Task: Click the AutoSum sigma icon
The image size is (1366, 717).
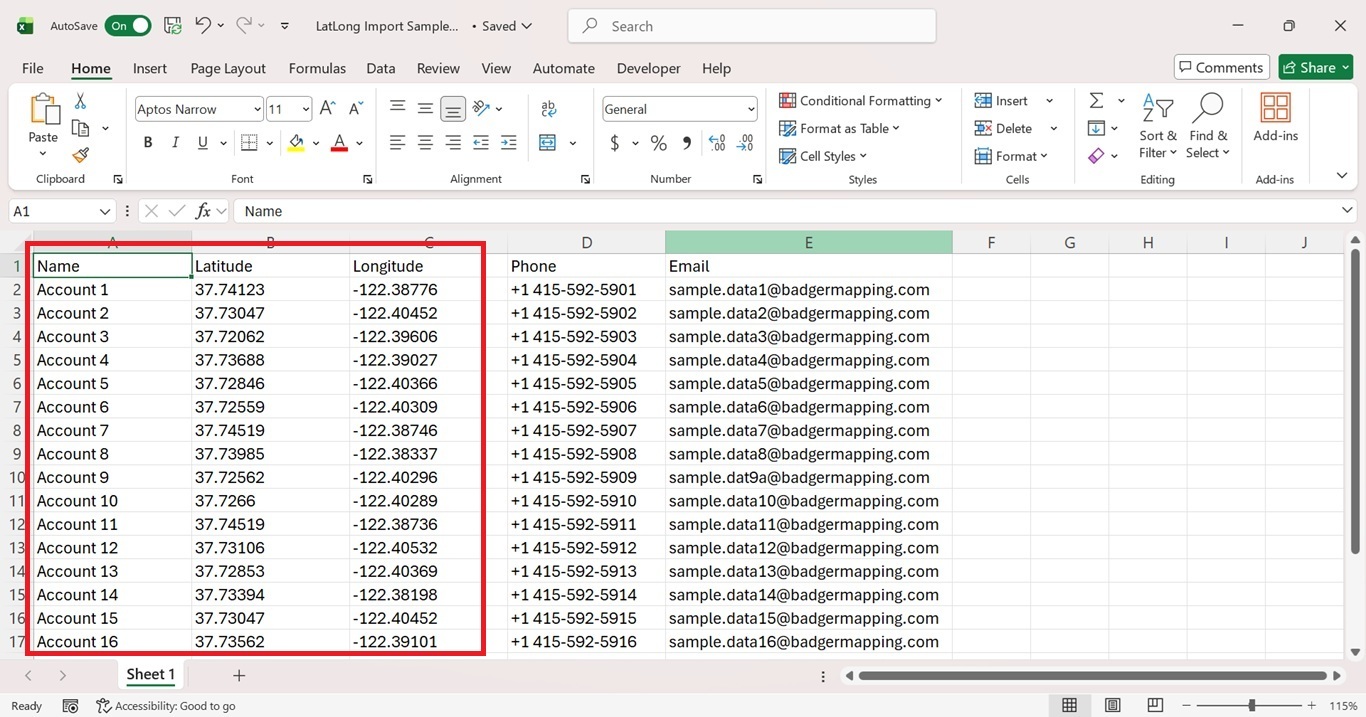Action: (1096, 100)
